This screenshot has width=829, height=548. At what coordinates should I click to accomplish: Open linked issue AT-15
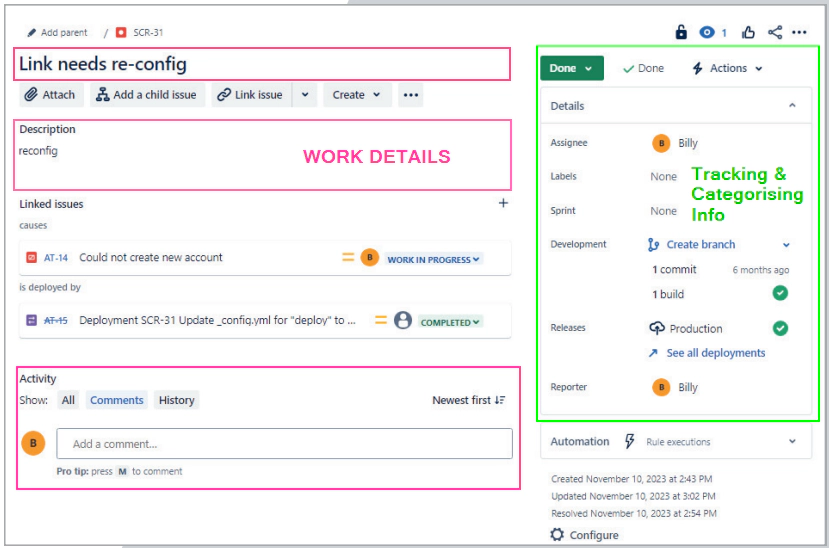pyautogui.click(x=56, y=320)
